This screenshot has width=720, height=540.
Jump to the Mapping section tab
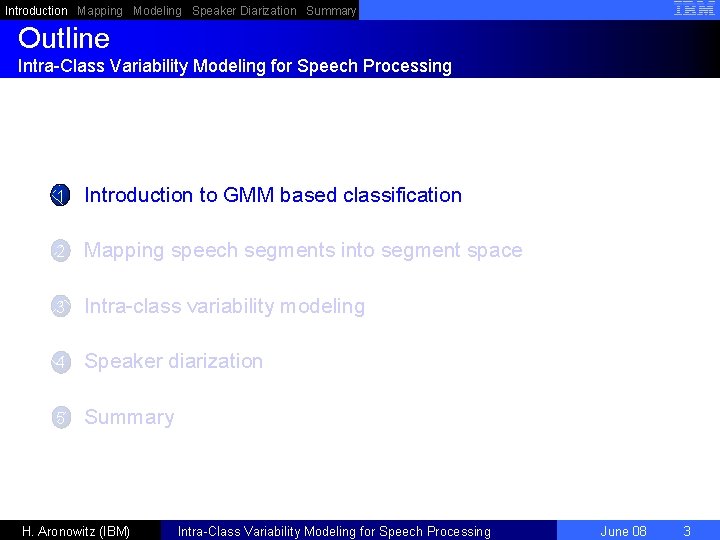100,11
